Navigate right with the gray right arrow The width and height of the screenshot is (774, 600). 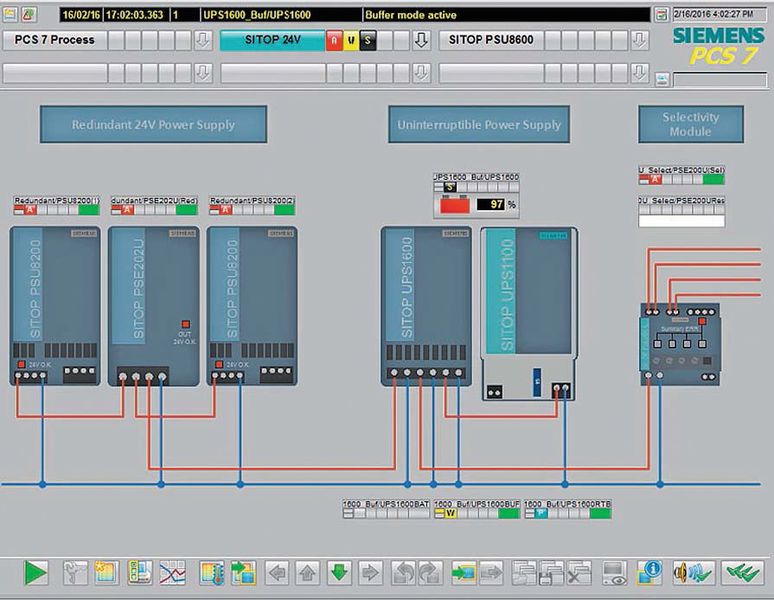tap(370, 573)
